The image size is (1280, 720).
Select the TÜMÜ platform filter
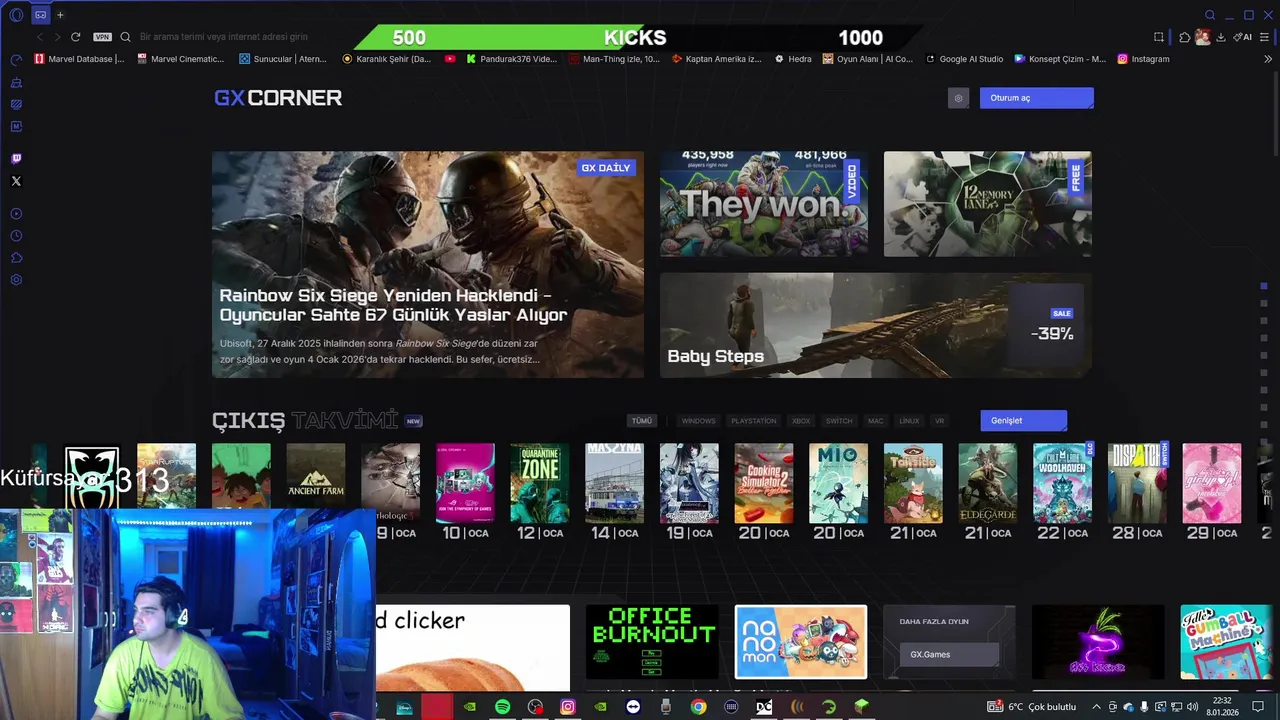click(x=642, y=421)
